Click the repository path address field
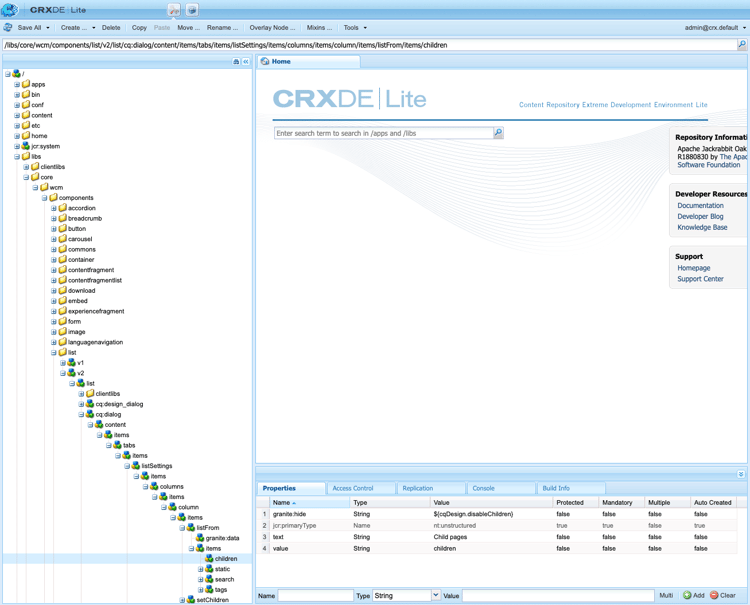The width and height of the screenshot is (750, 605). [369, 45]
